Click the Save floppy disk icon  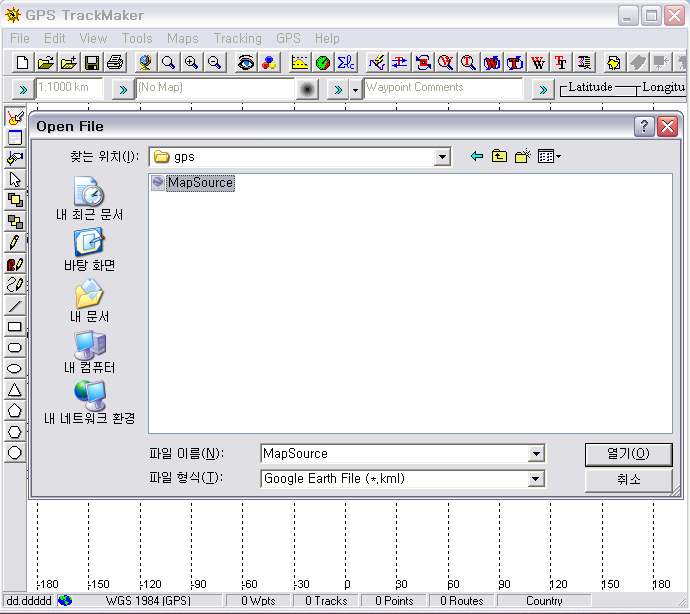pyautogui.click(x=92, y=63)
